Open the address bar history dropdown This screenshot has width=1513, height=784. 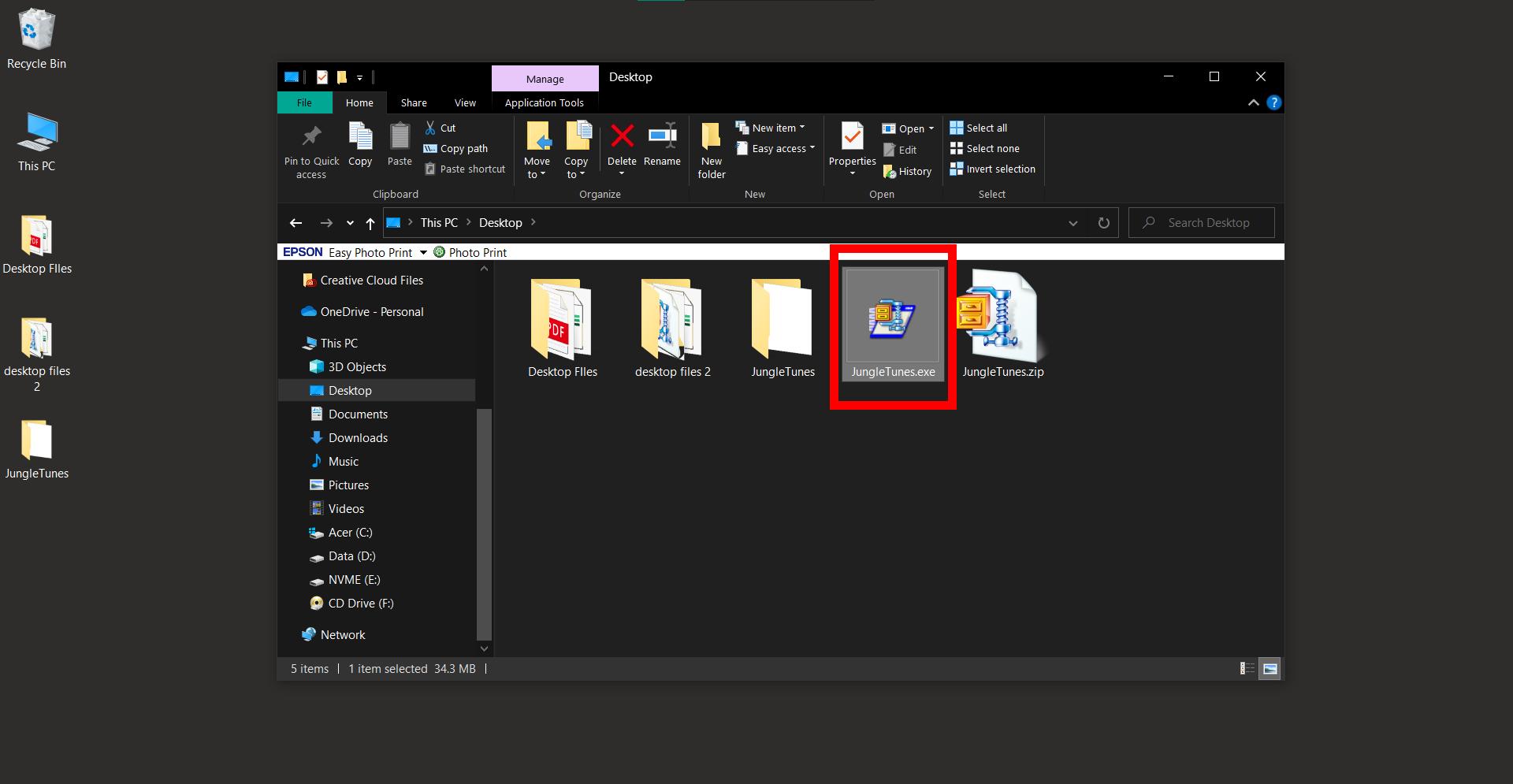point(1072,223)
